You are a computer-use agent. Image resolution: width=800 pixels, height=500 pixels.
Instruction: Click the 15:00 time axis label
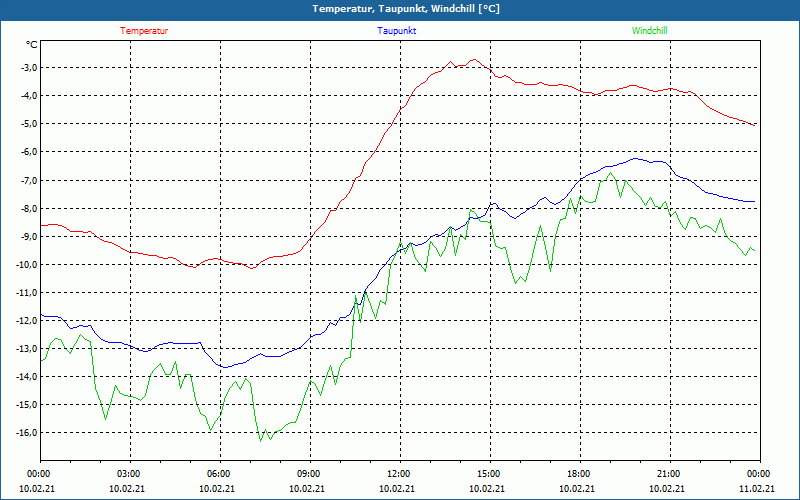488,474
